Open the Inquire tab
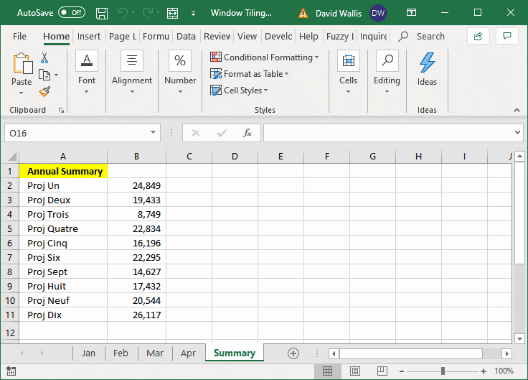 pos(373,36)
